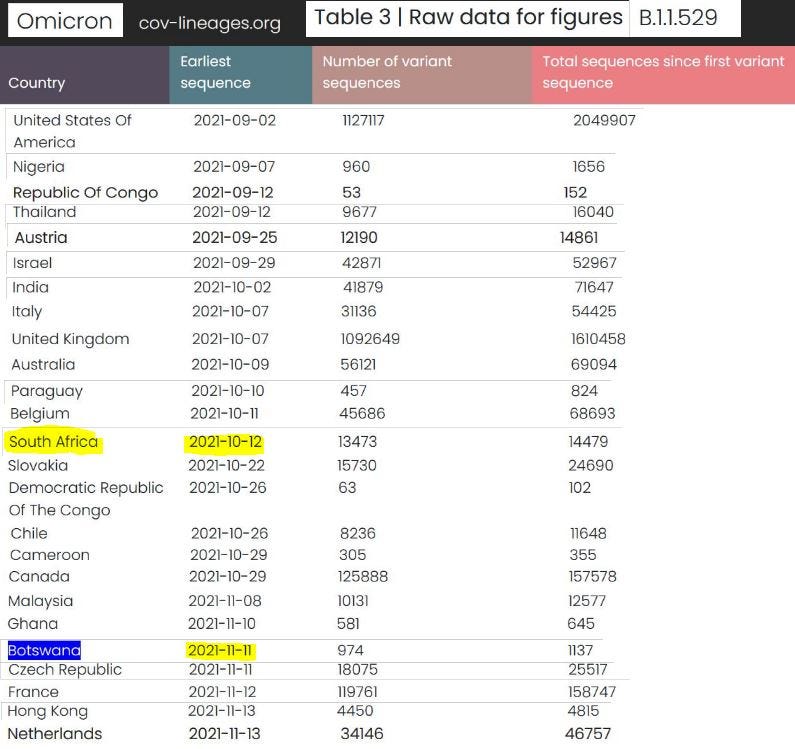Click Canada's variant count 125888

point(363,577)
